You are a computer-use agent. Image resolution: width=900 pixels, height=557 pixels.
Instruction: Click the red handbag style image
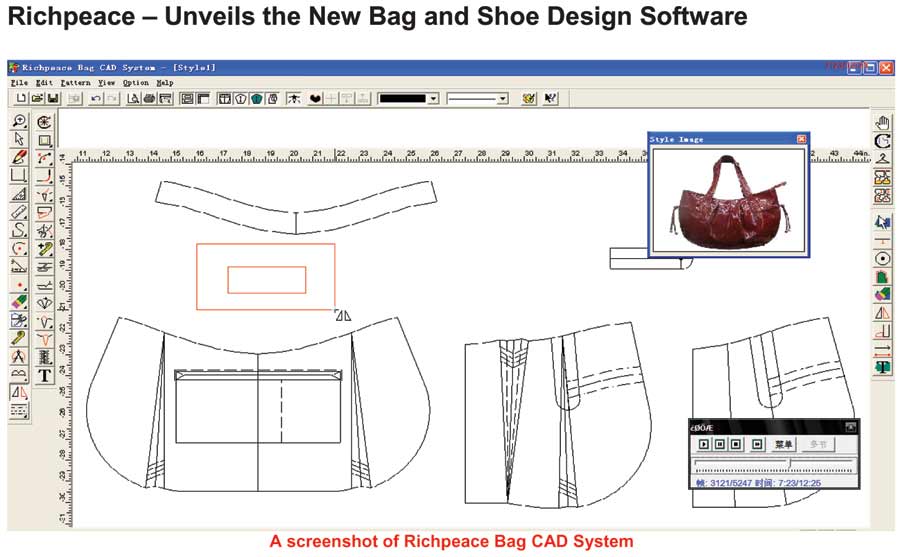[729, 200]
